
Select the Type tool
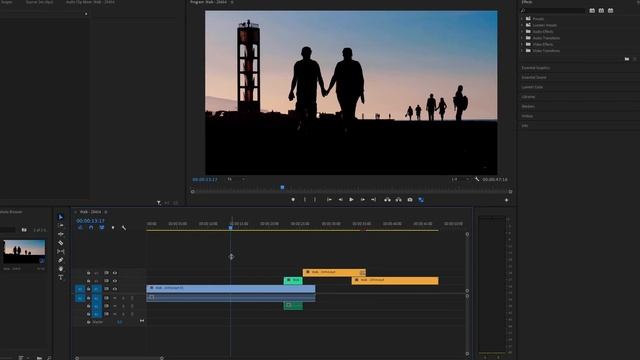pos(60,278)
